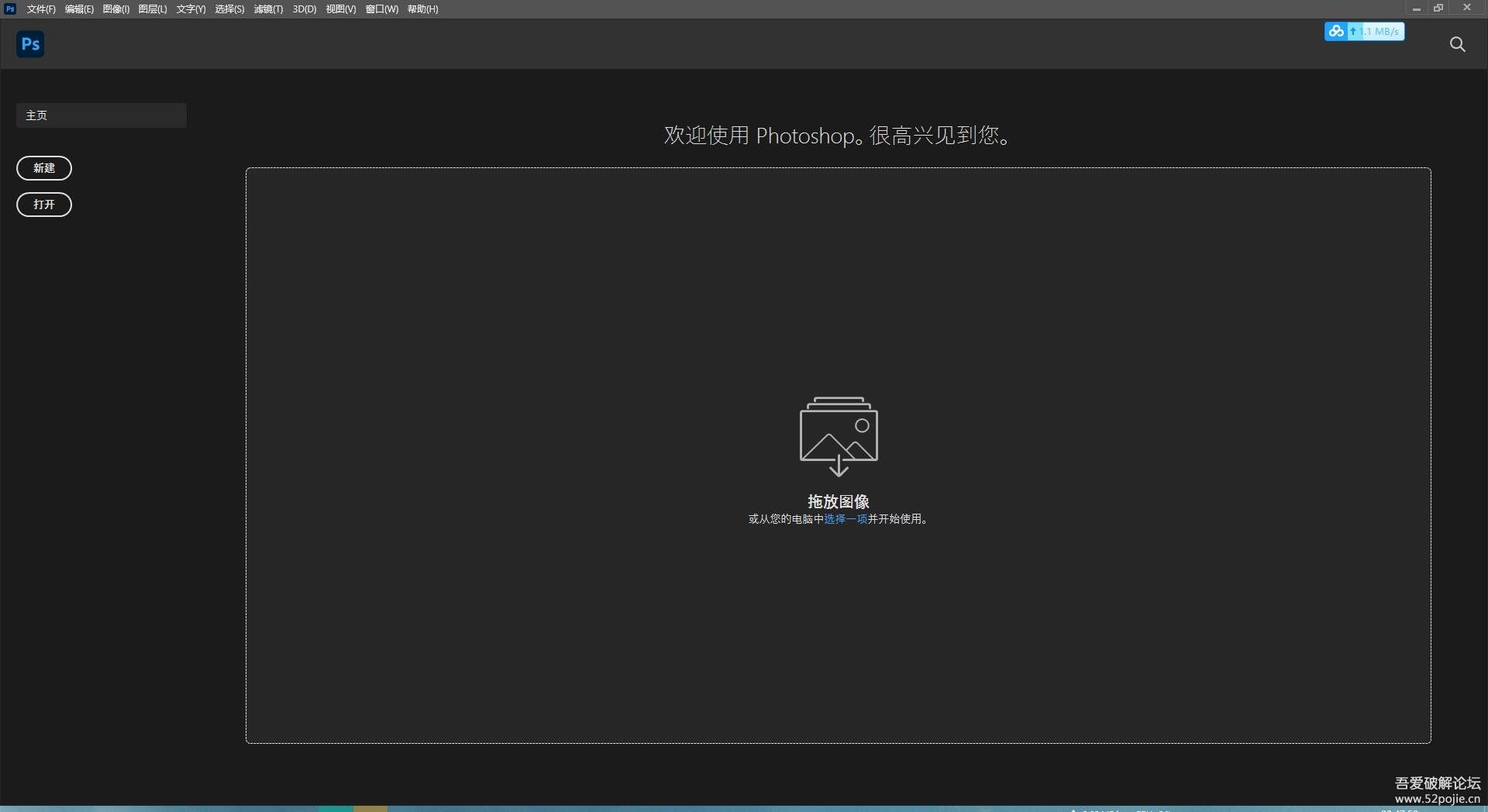This screenshot has height=812, width=1488.
Task: Open the 文字(Y) menu
Action: (x=191, y=9)
